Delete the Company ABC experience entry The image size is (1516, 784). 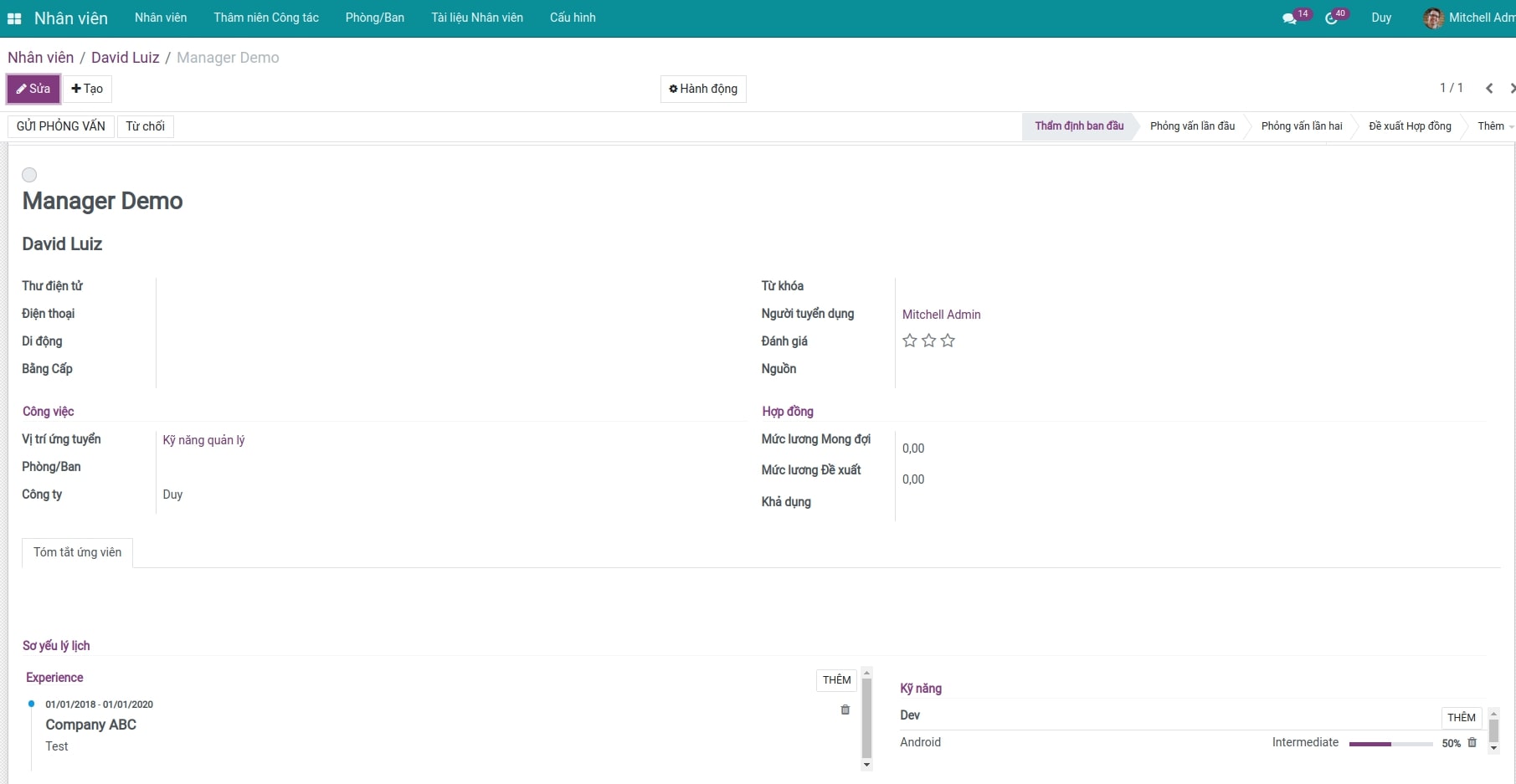point(845,710)
